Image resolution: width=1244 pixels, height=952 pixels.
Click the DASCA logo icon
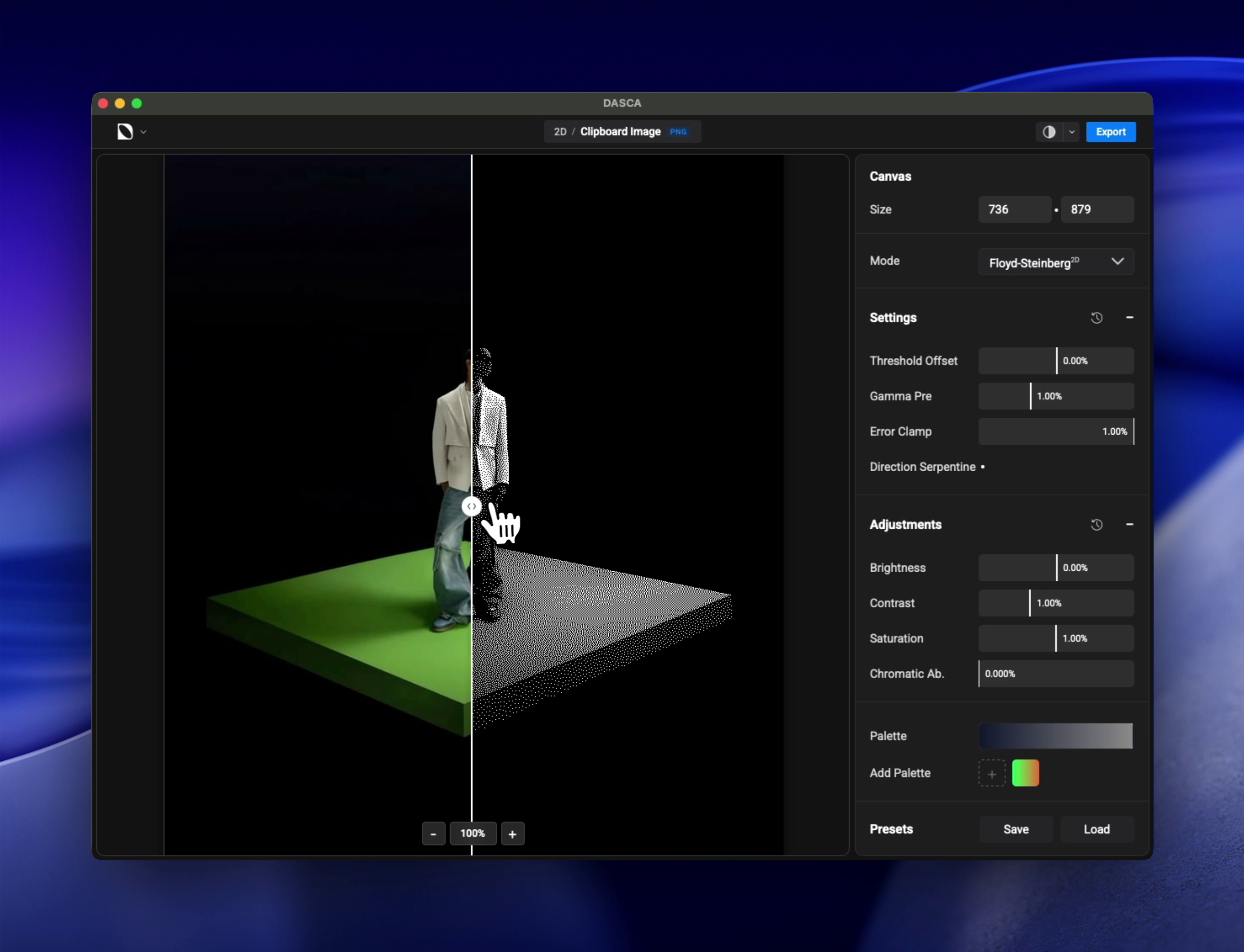pos(125,131)
